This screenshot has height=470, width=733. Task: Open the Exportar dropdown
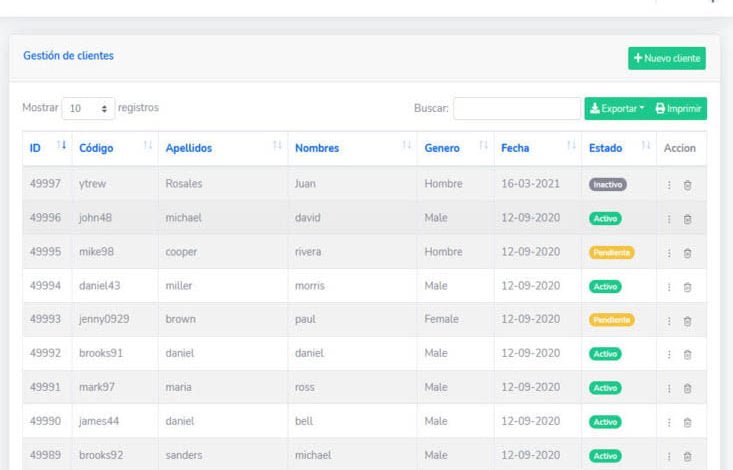[617, 108]
